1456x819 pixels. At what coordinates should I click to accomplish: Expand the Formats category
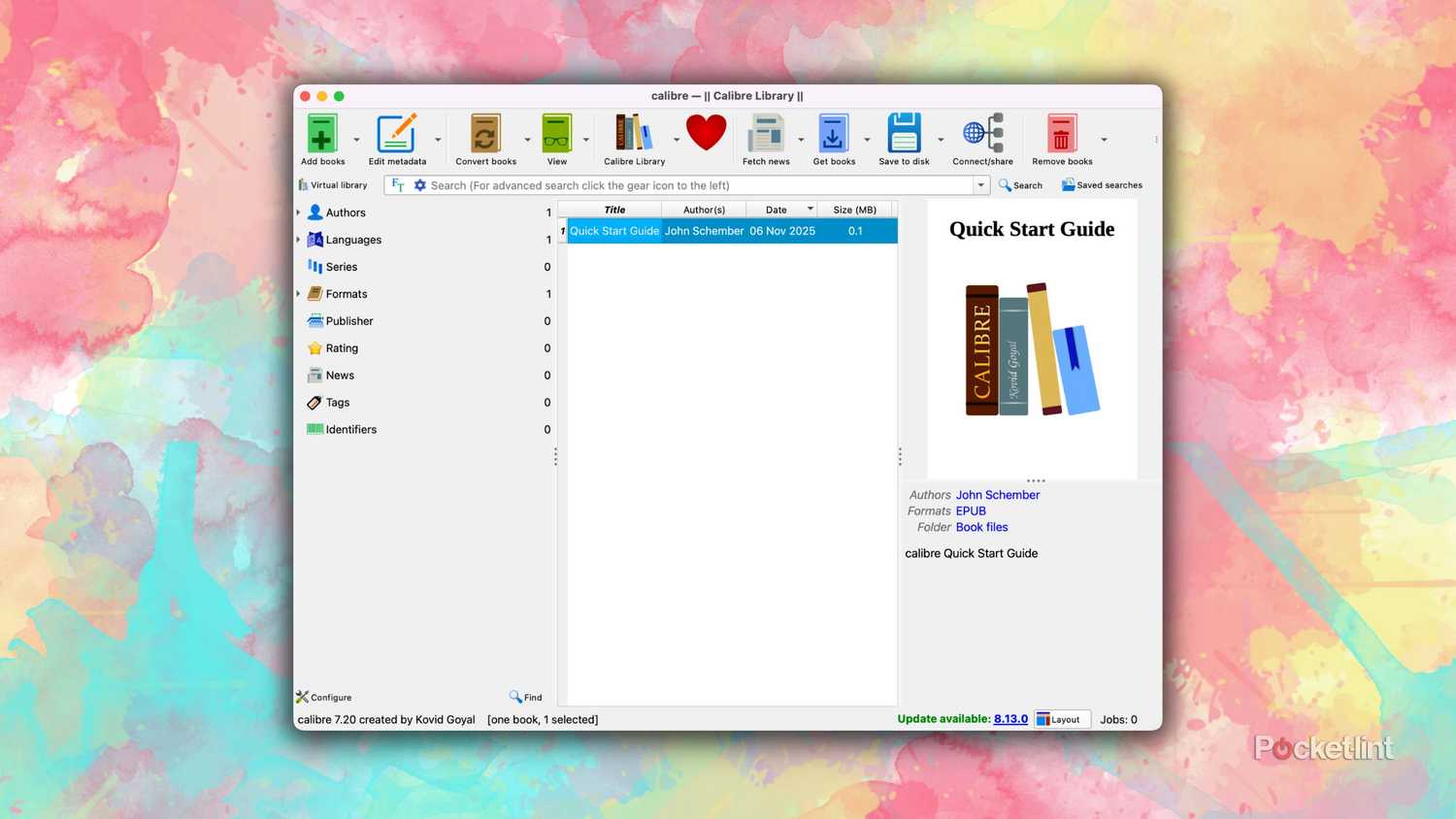298,293
